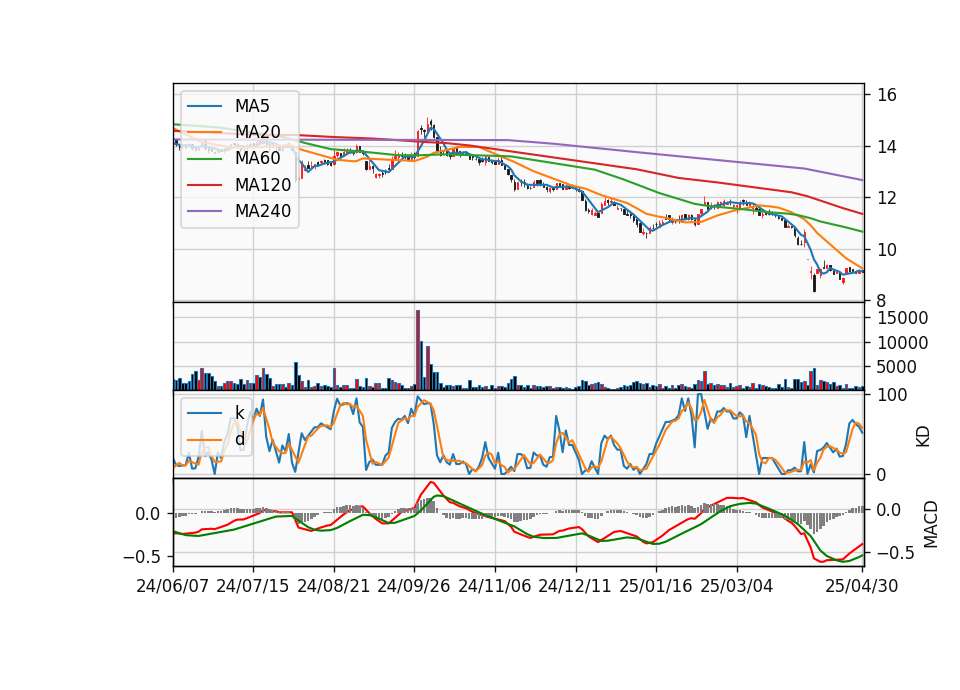Image resolution: width=960 pixels, height=690 pixels.
Task: Click the MA60 legend label
Action: [257, 158]
